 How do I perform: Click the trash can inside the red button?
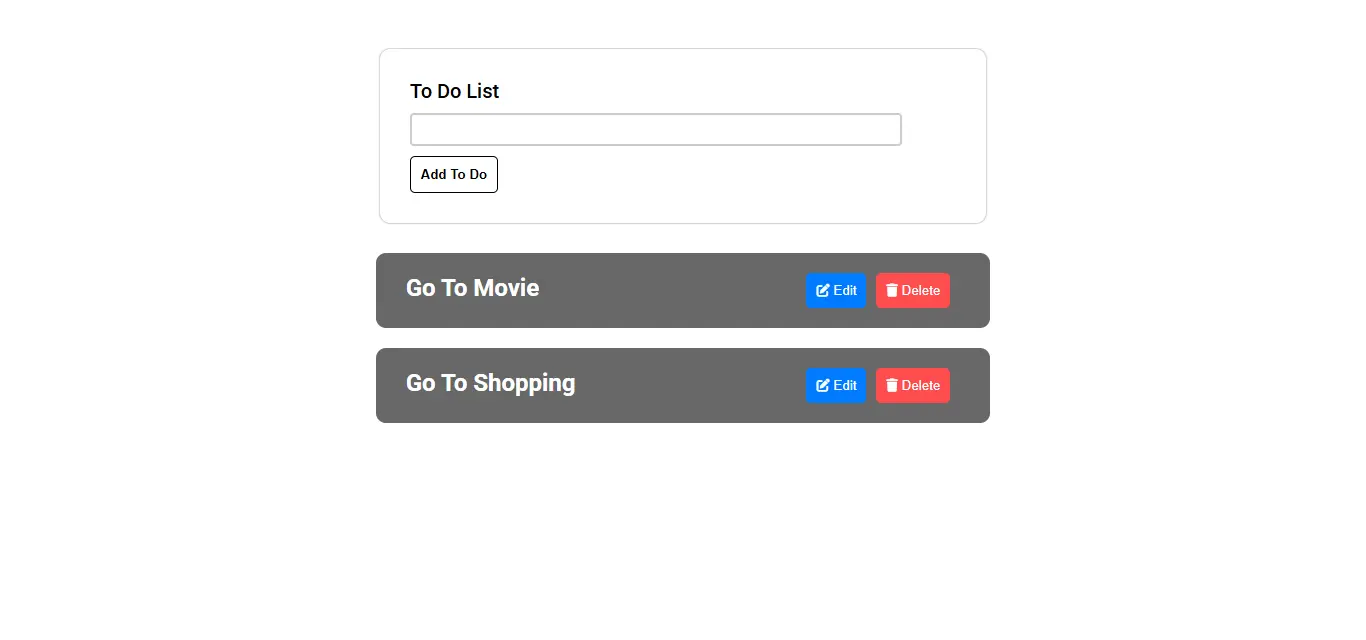[x=891, y=290]
